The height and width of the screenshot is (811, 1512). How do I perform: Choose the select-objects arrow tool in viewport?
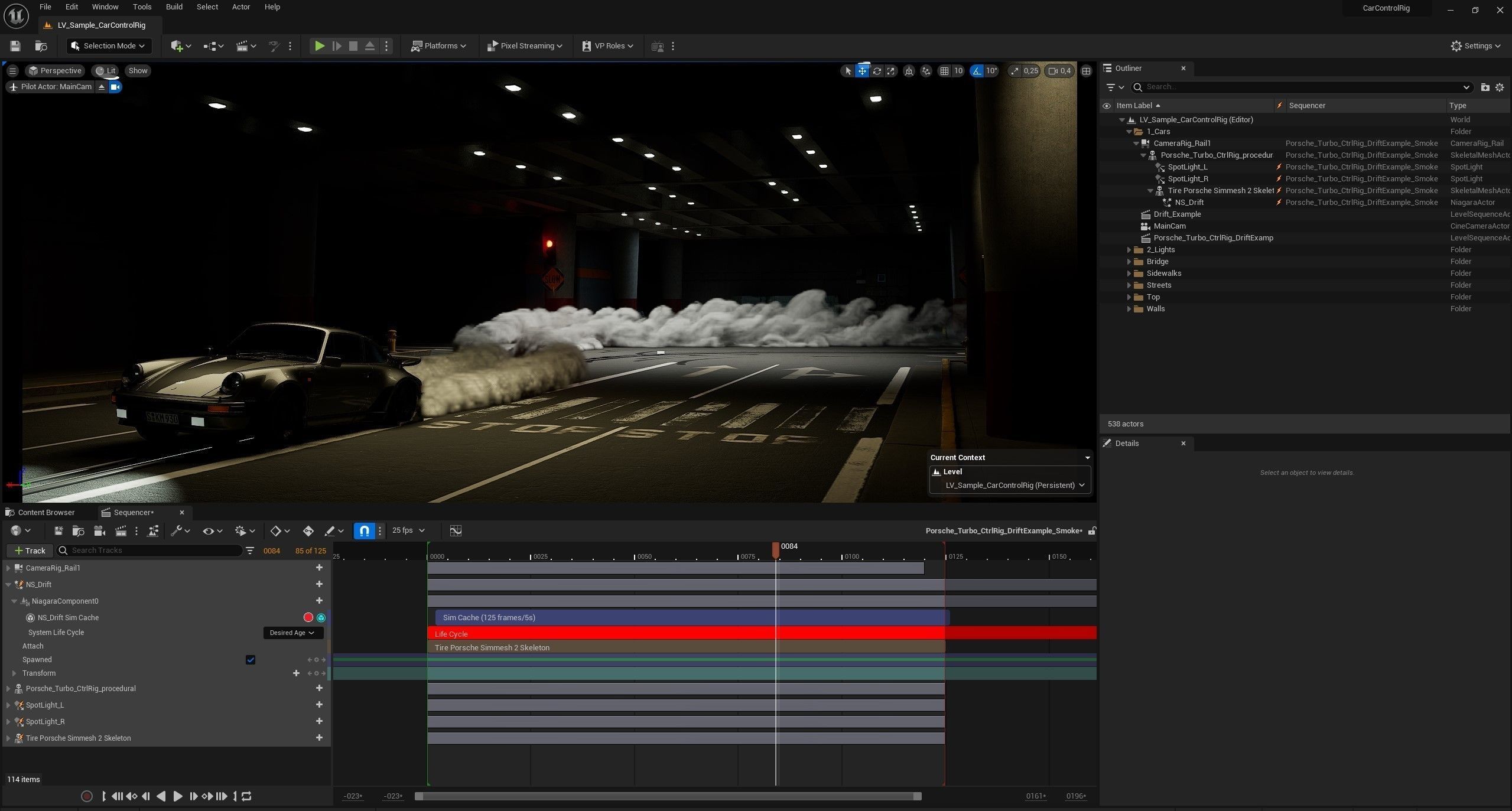(x=848, y=71)
